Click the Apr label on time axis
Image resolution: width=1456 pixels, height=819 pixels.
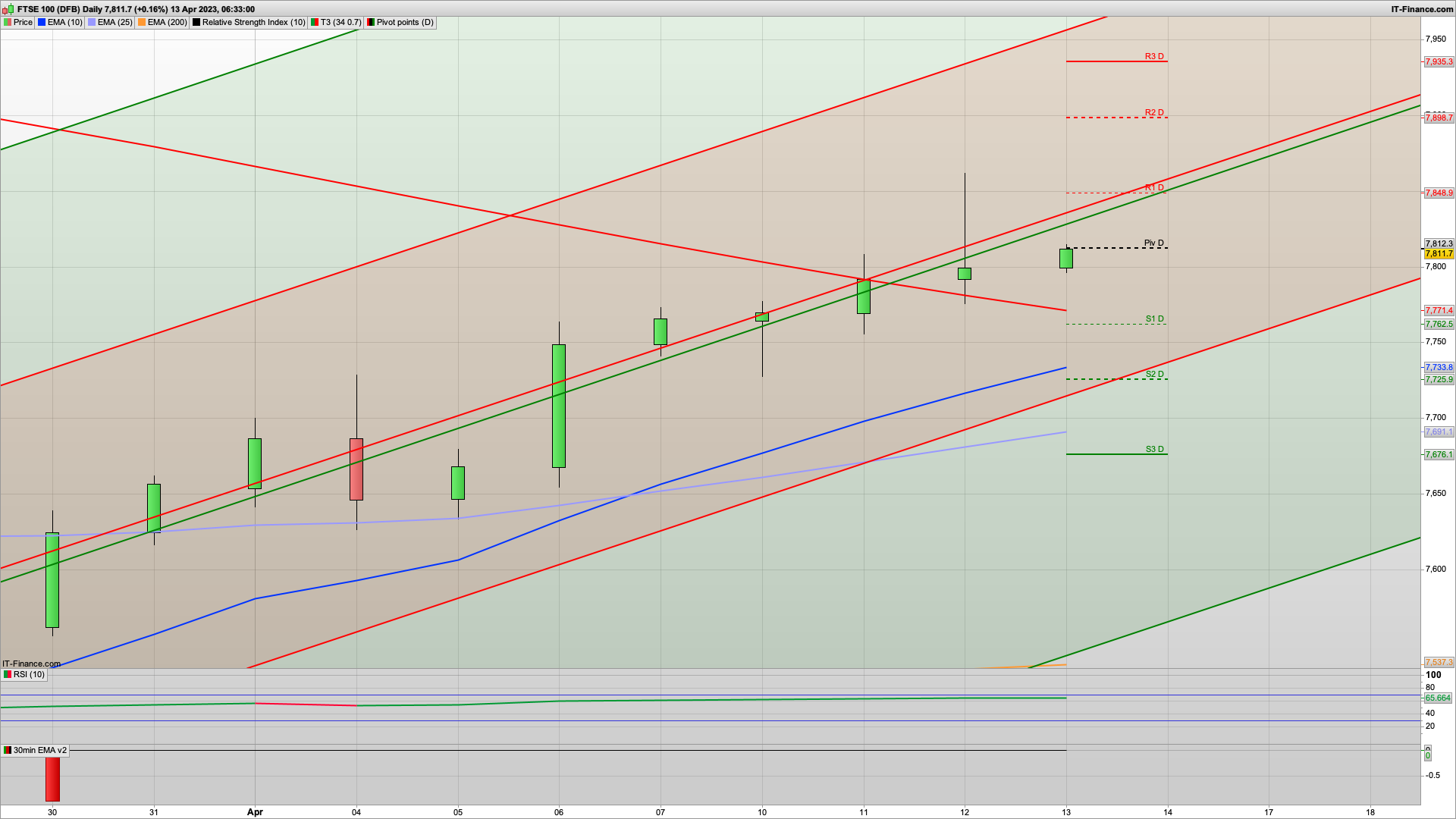255,812
